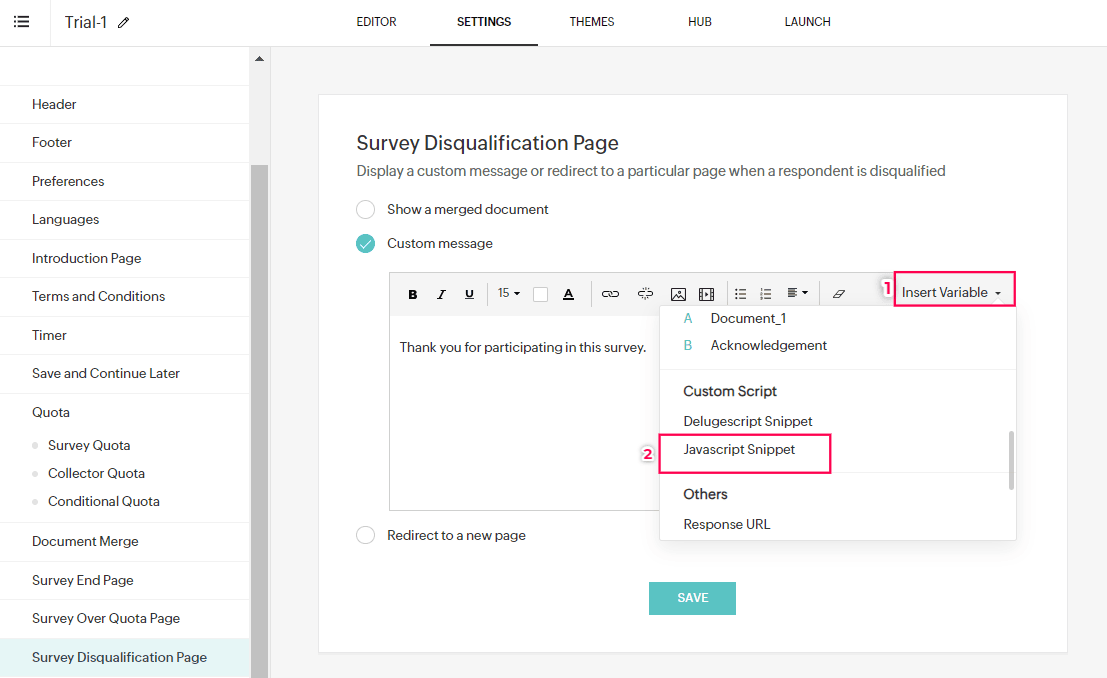Insert an image into the message
This screenshot has height=678, width=1107.
point(678,294)
